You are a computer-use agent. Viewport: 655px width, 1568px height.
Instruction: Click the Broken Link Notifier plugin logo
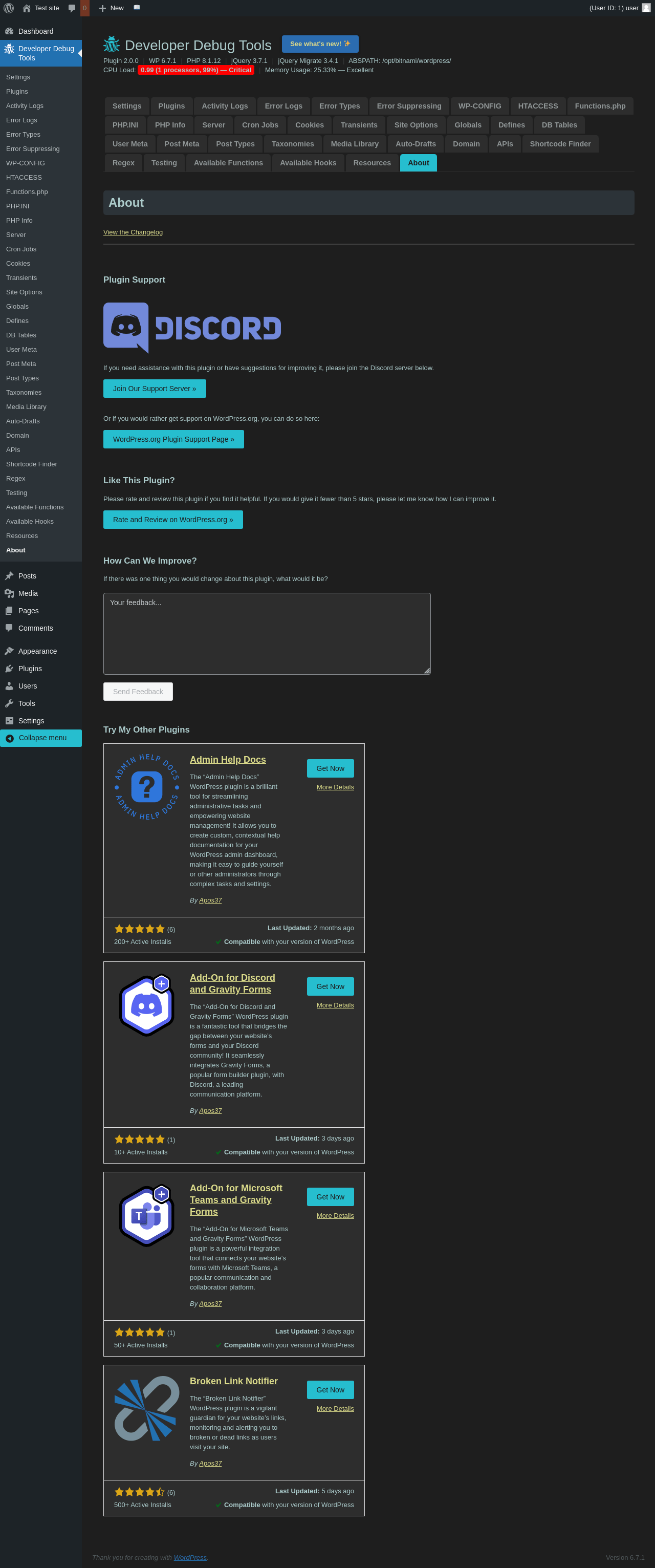(x=147, y=1408)
